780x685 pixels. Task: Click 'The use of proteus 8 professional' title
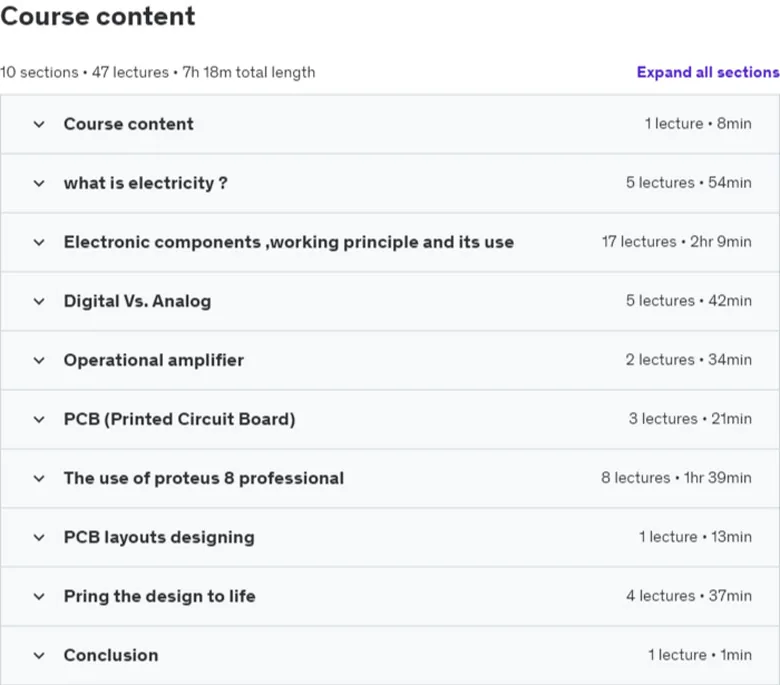click(x=204, y=478)
